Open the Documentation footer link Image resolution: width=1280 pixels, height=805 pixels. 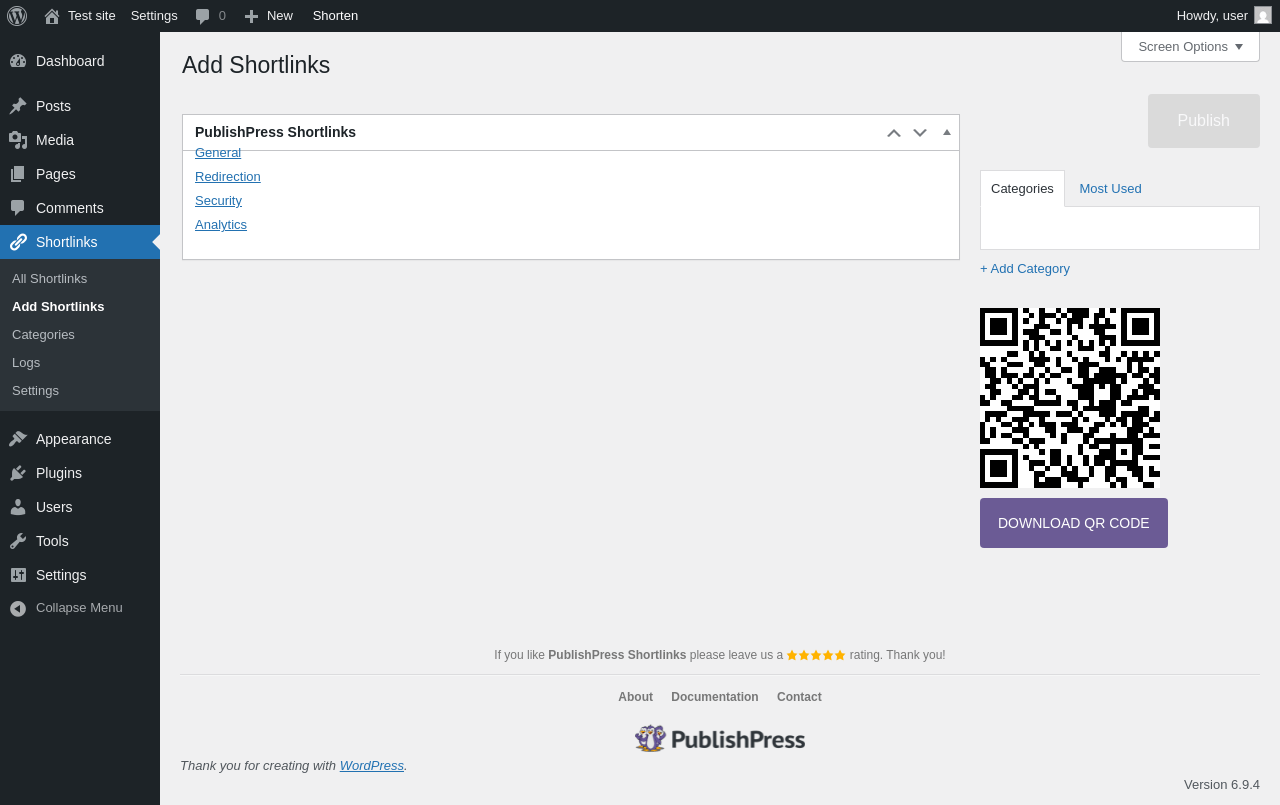[715, 697]
